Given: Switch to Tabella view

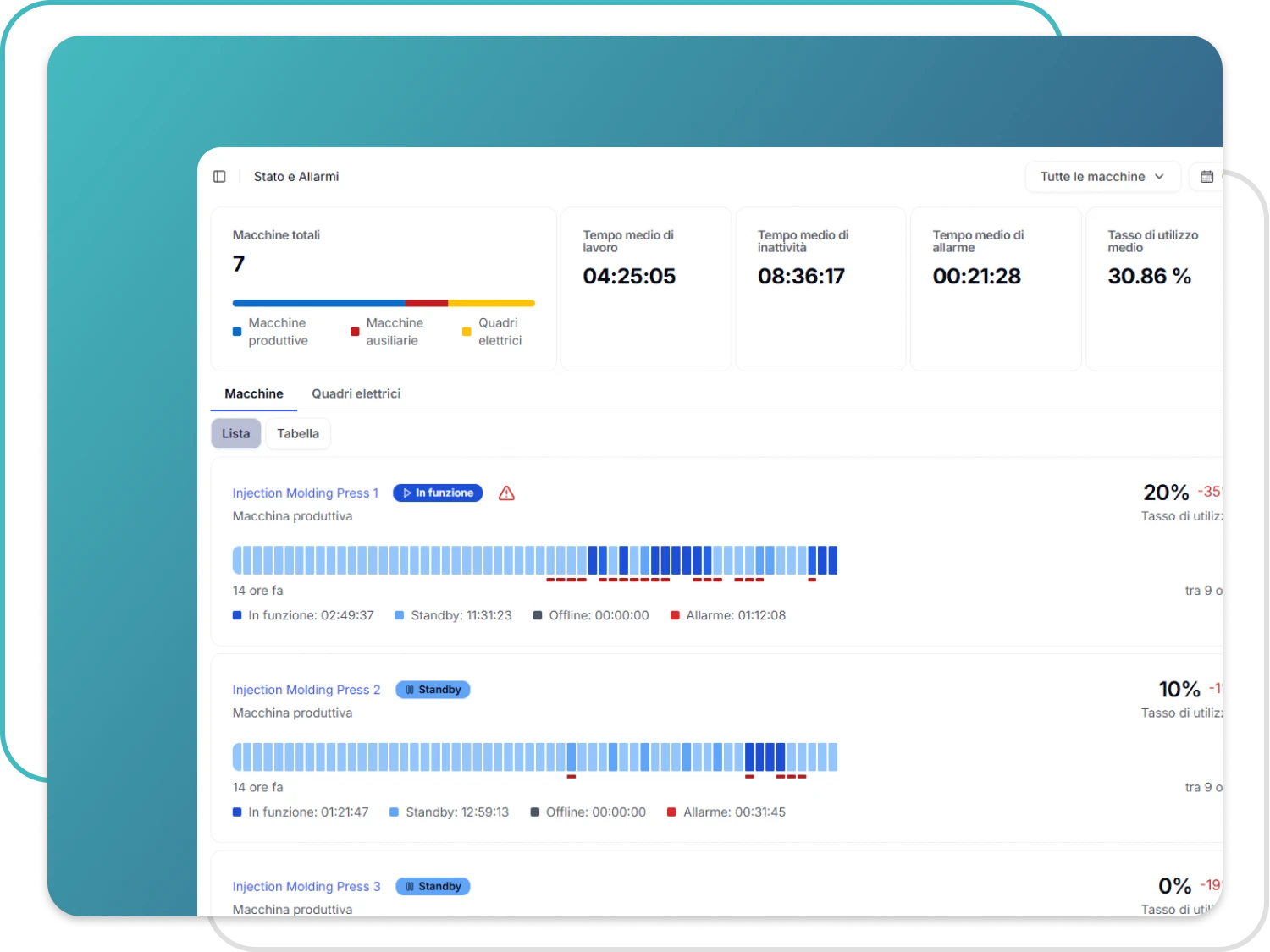Looking at the screenshot, I should tap(298, 434).
